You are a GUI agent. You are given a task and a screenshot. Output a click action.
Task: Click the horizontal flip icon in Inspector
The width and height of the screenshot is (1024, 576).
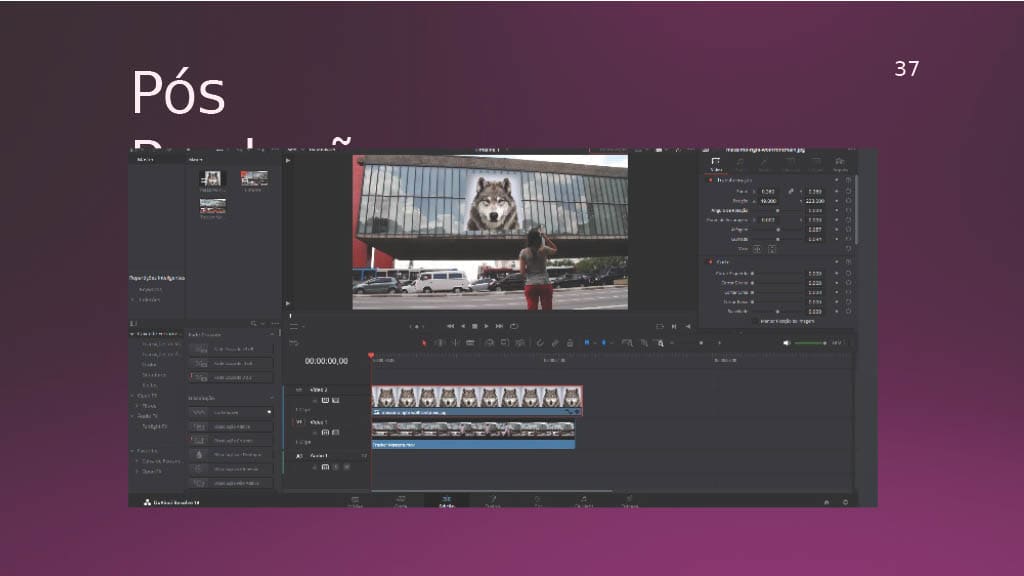(757, 249)
